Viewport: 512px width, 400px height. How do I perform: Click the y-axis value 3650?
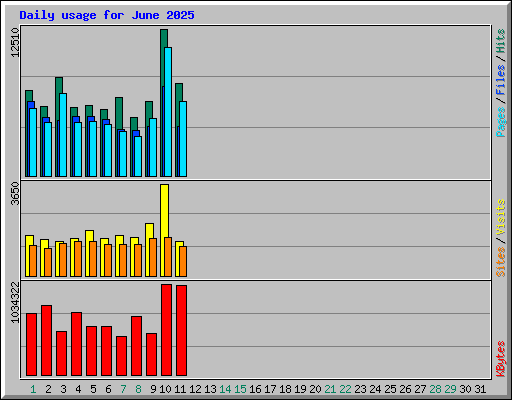pyautogui.click(x=15, y=194)
